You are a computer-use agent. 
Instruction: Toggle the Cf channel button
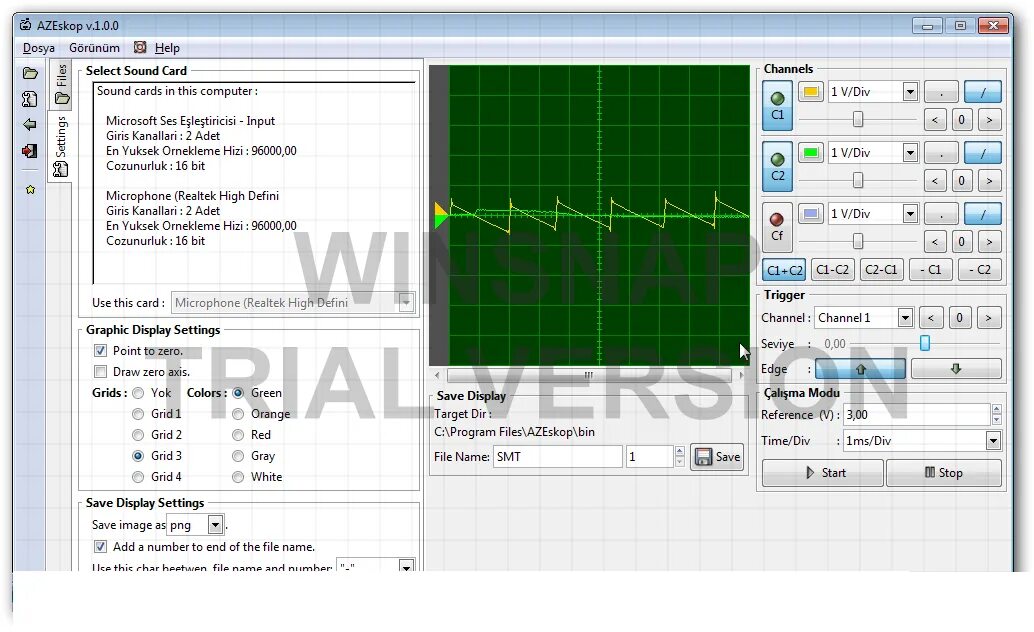(x=777, y=227)
